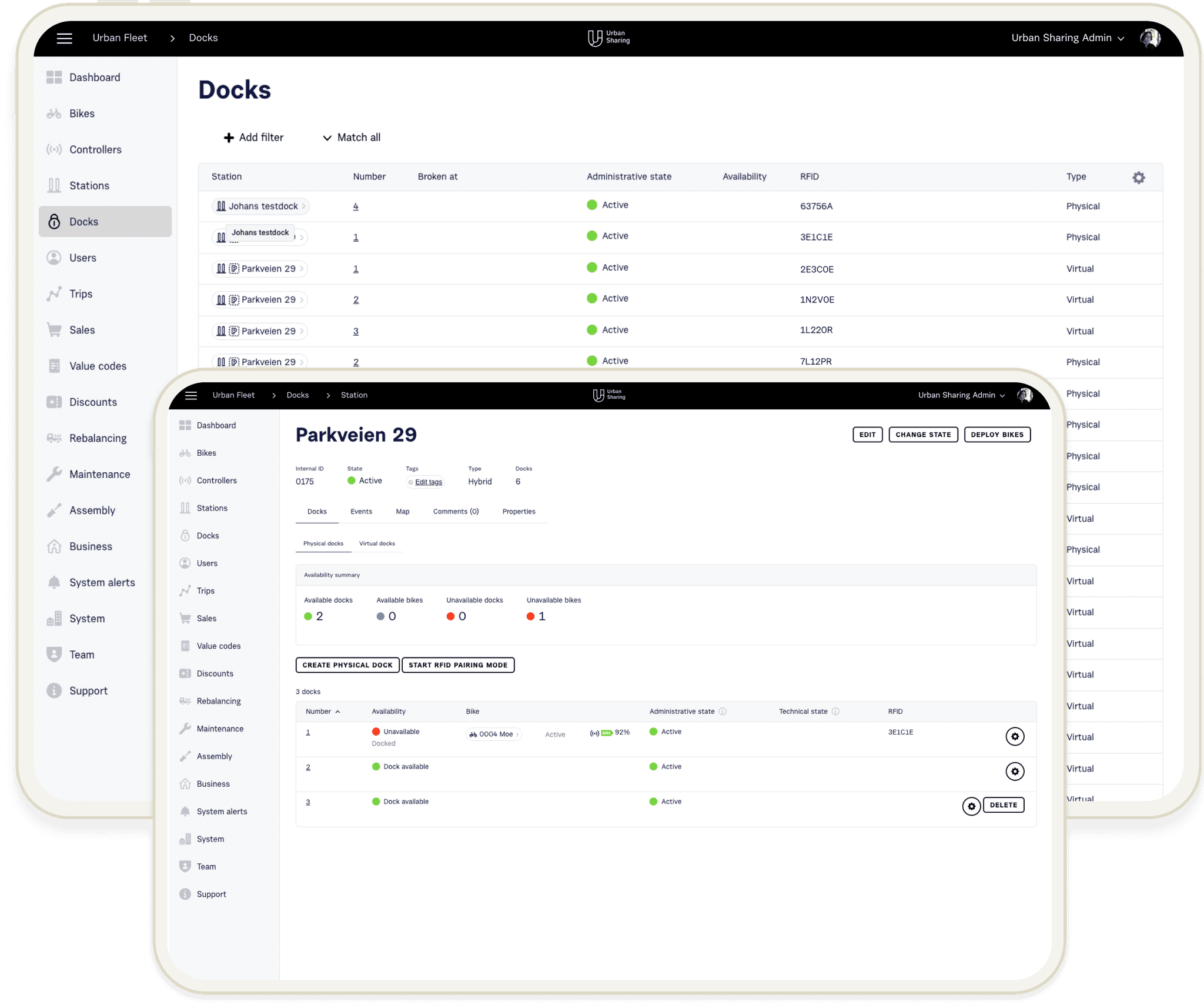Click System alerts bell icon in front window sidebar
The height and width of the screenshot is (1005, 1204).
(x=185, y=812)
